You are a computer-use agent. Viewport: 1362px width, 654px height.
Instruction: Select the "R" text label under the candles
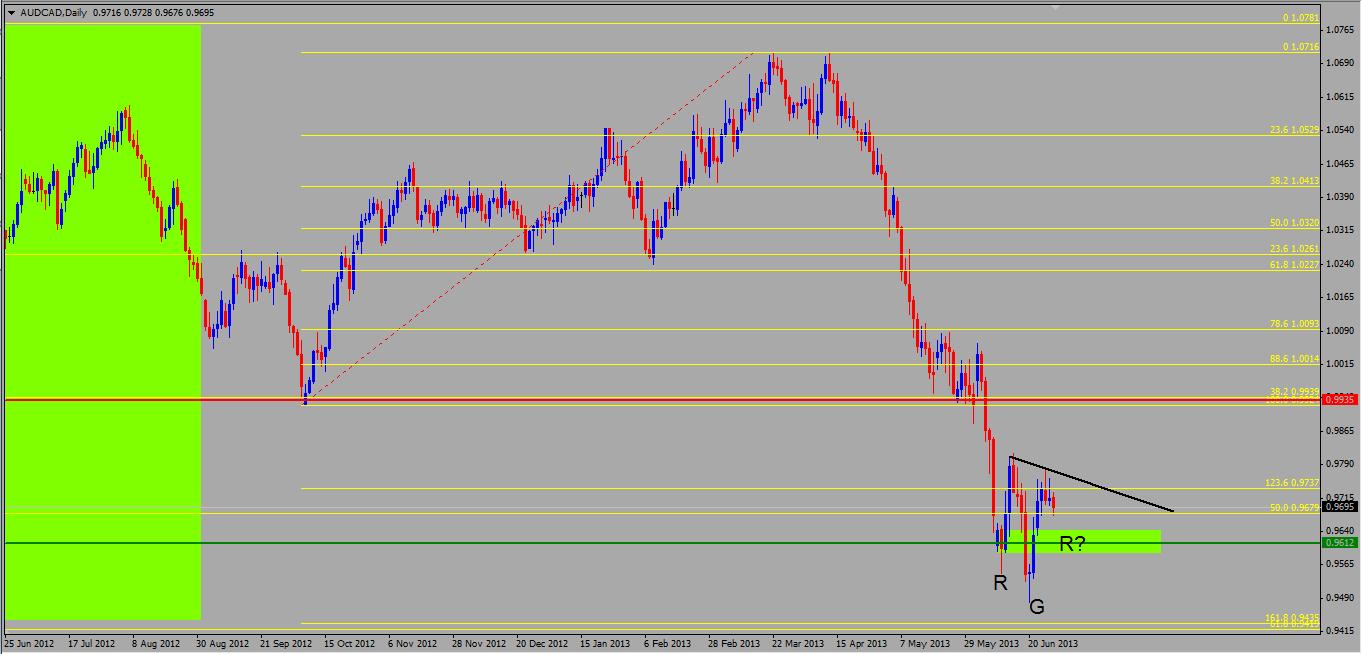[1000, 582]
